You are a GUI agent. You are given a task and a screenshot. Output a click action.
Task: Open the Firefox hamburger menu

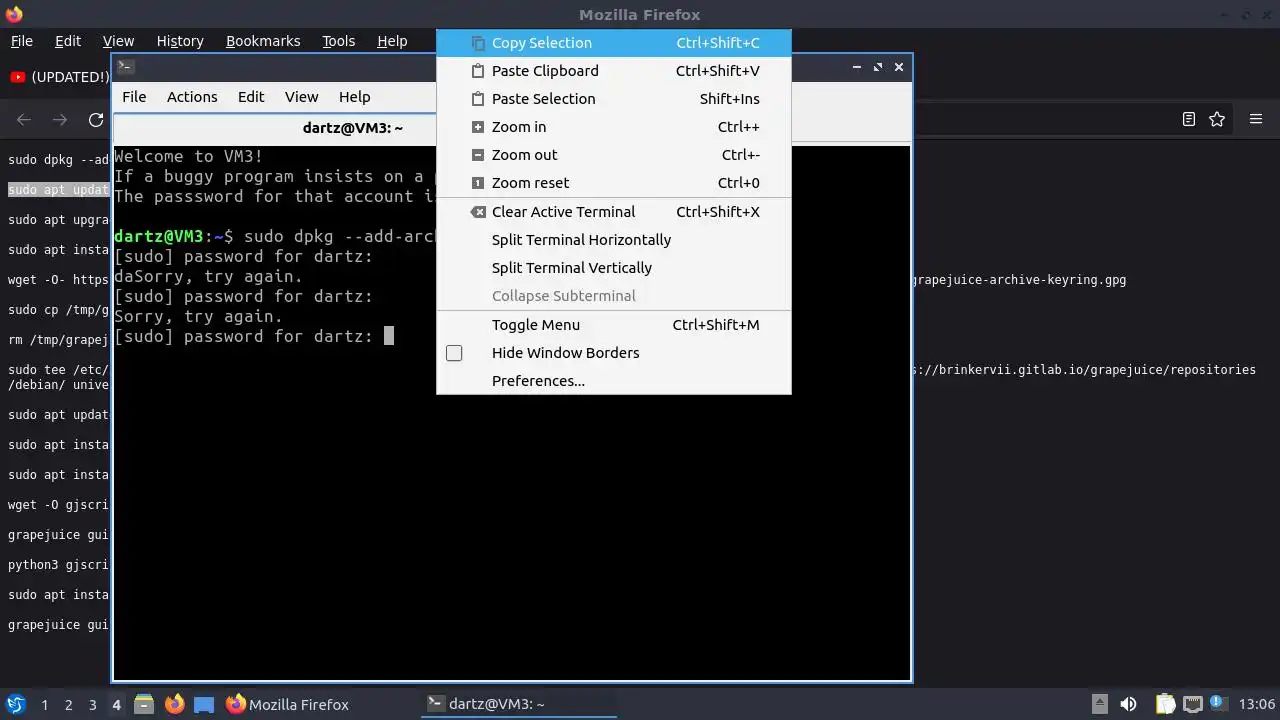click(x=1256, y=119)
